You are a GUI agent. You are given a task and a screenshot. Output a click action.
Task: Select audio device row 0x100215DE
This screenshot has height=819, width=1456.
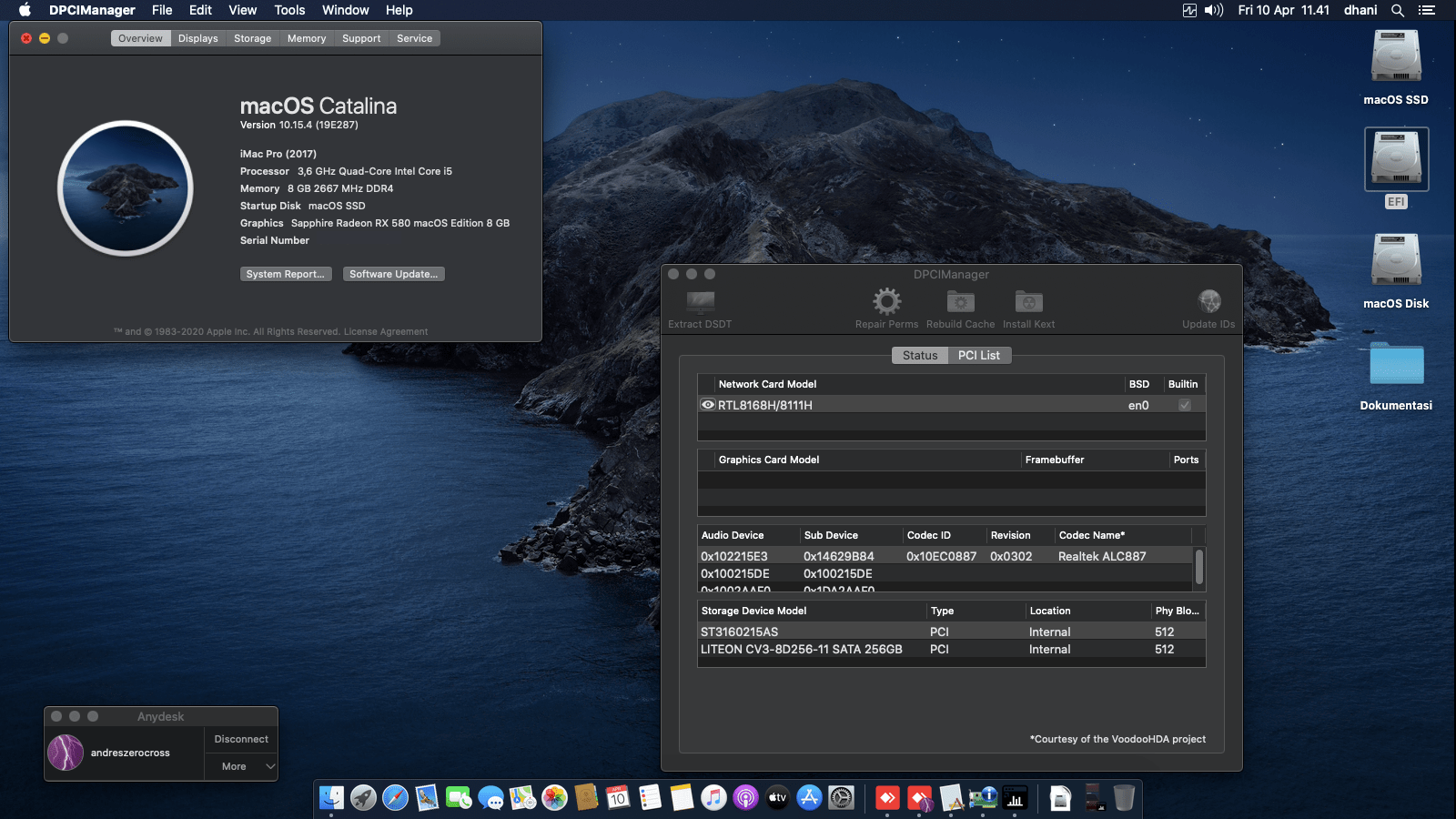point(945,573)
